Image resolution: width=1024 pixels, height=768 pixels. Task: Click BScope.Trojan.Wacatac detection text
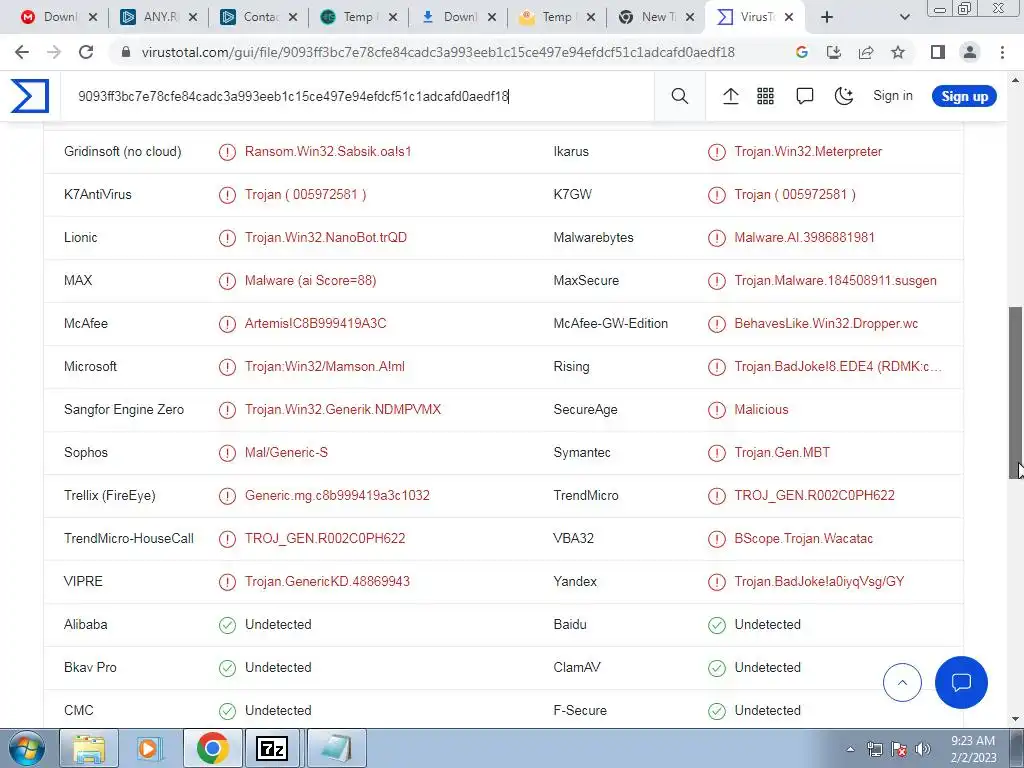click(x=803, y=539)
